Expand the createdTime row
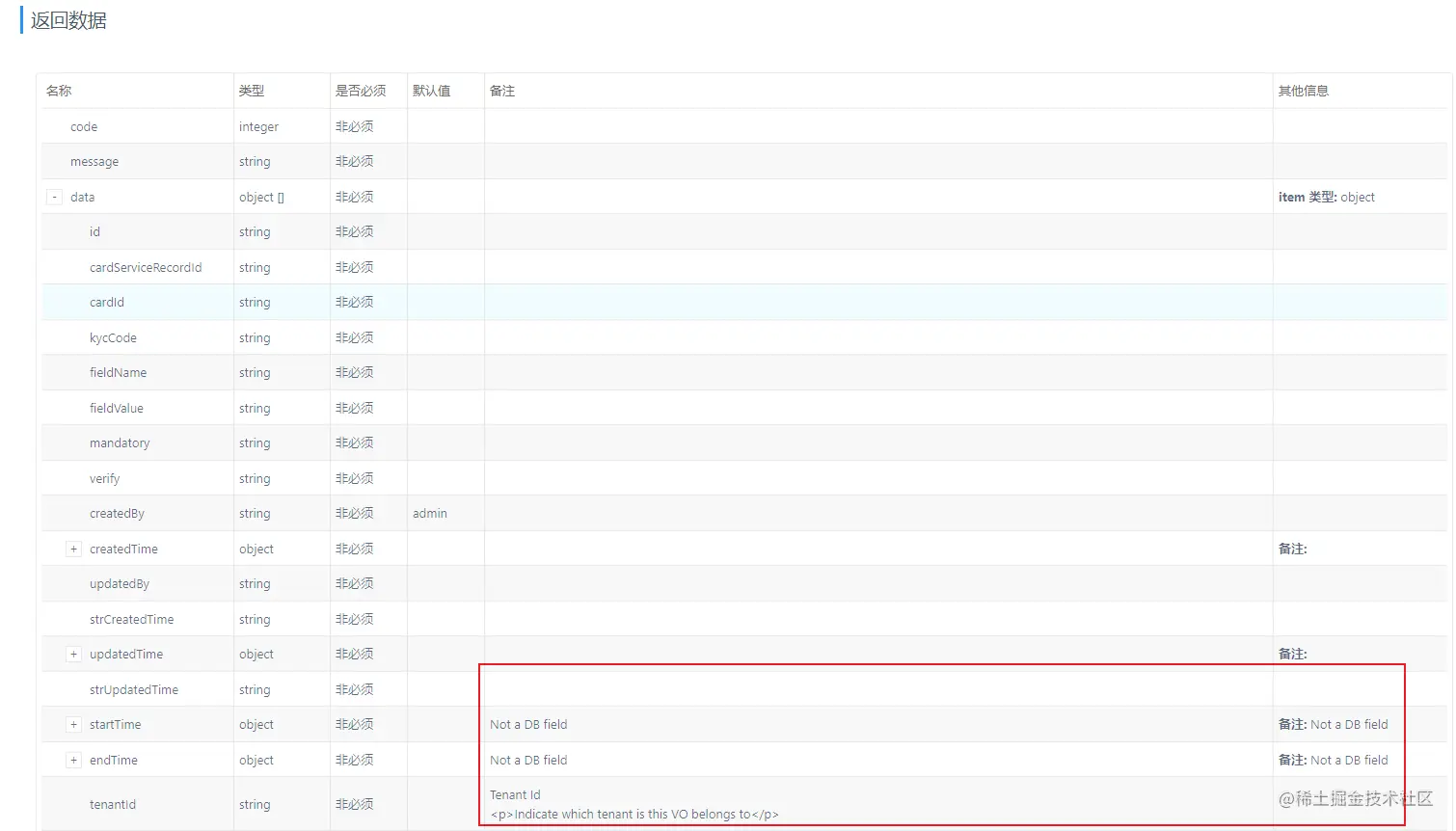This screenshot has height=831, width=1456. click(73, 549)
